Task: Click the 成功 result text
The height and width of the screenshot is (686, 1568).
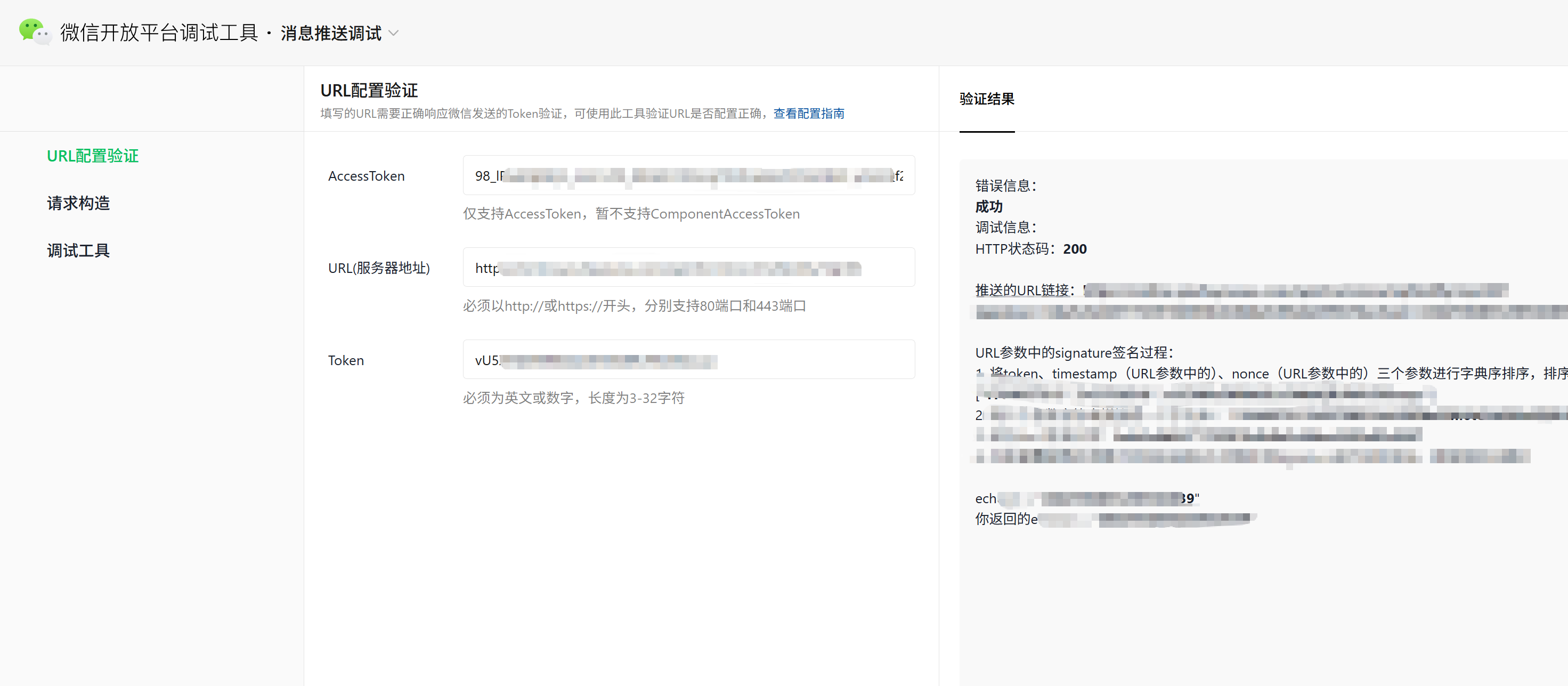Action: 988,206
